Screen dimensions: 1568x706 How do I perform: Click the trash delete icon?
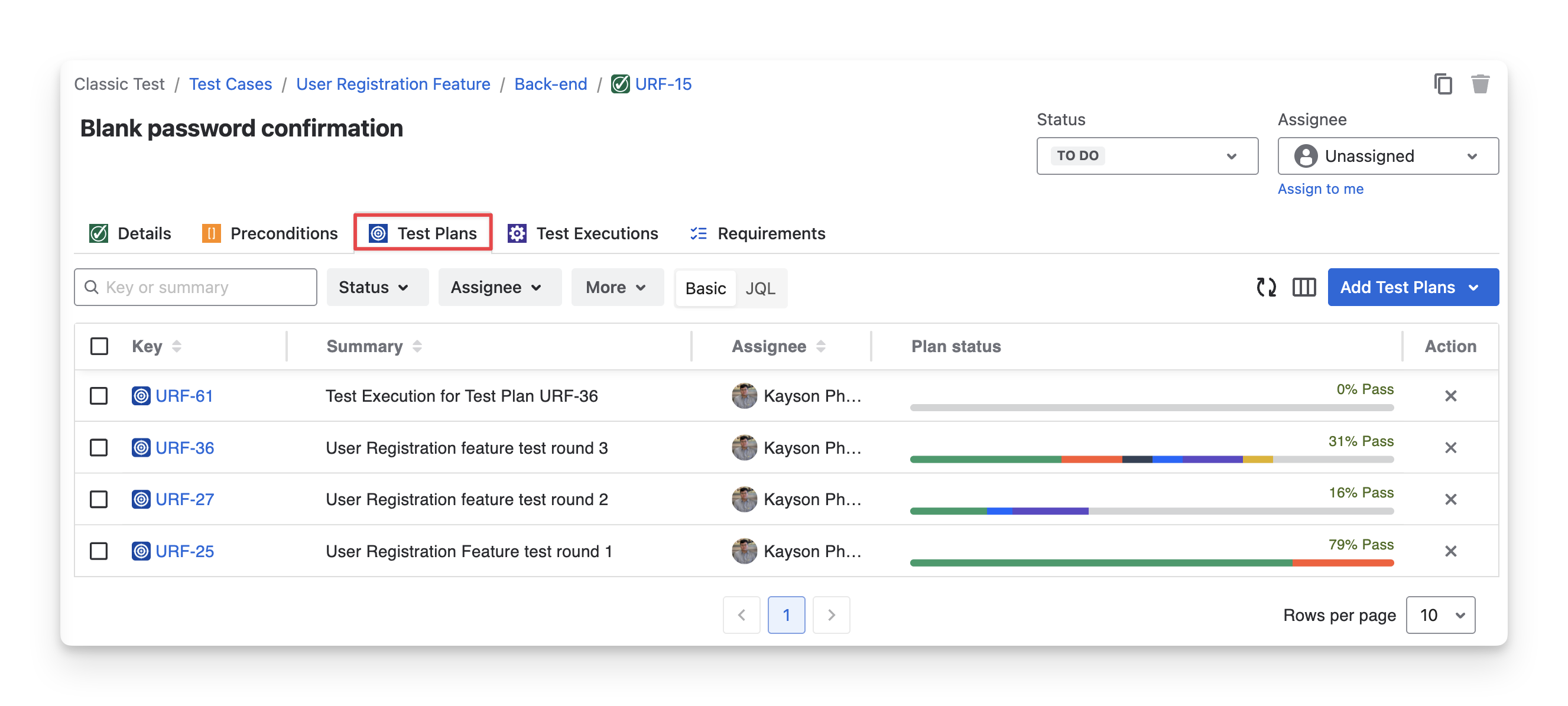1480,83
